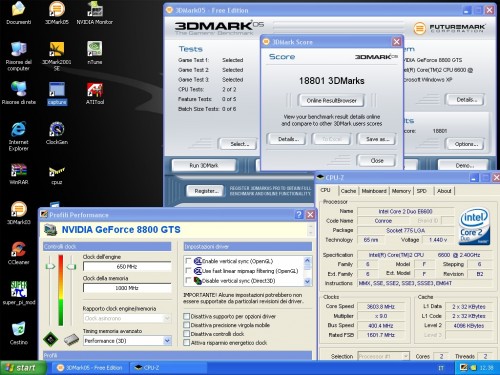This screenshot has width=500, height=375.
Task: Click the Futuremark logo in 3DMark05
Action: click(449, 28)
